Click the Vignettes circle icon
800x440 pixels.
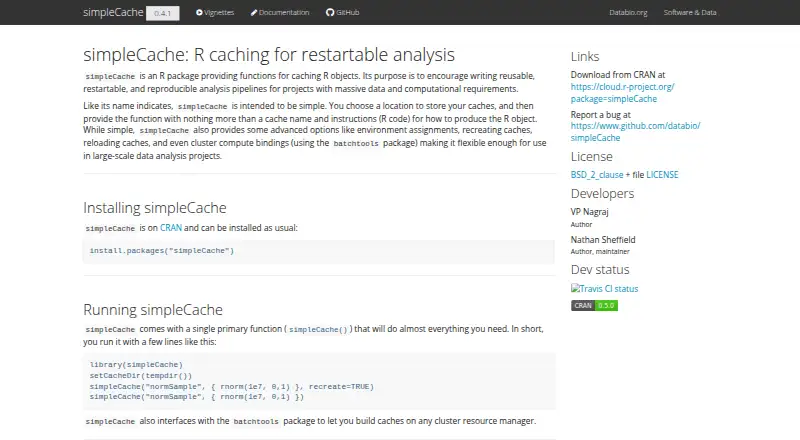pyautogui.click(x=199, y=12)
